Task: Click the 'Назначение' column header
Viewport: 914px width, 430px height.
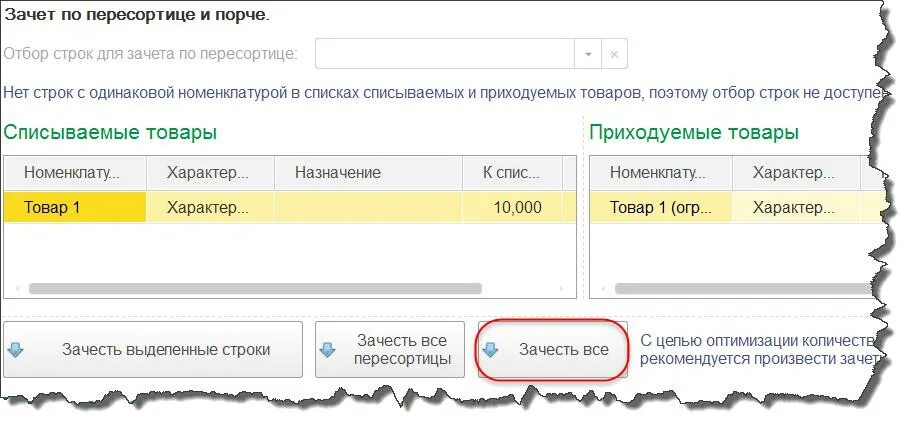Action: click(368, 172)
